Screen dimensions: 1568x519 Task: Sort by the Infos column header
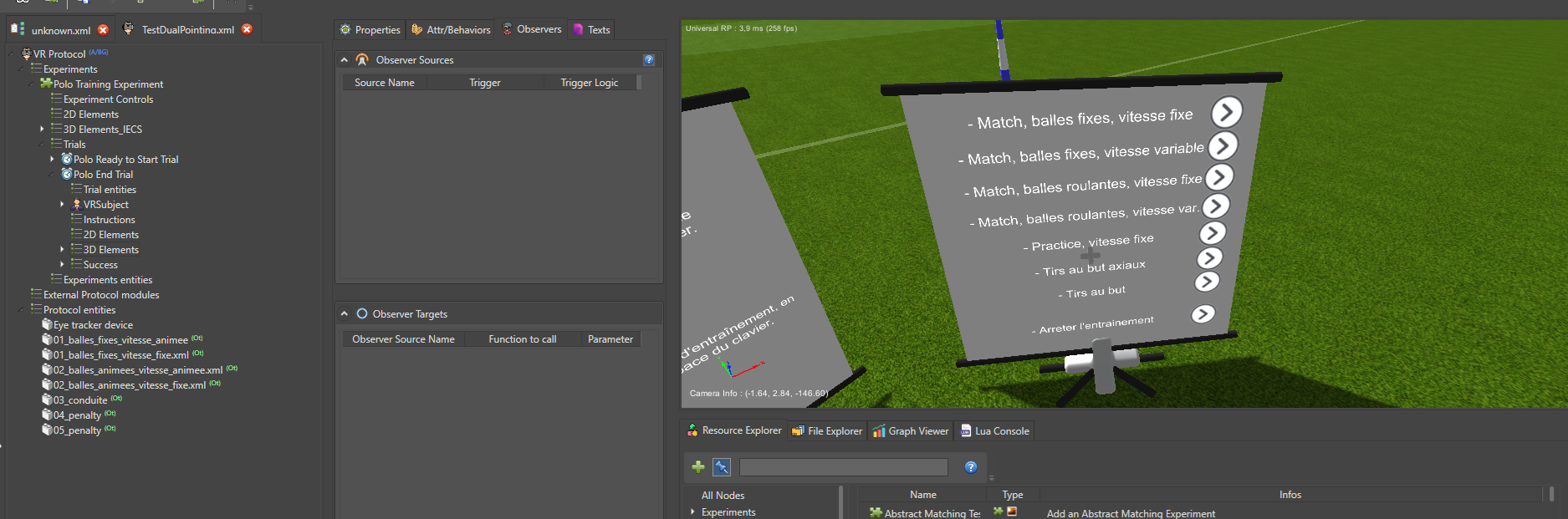[1290, 495]
